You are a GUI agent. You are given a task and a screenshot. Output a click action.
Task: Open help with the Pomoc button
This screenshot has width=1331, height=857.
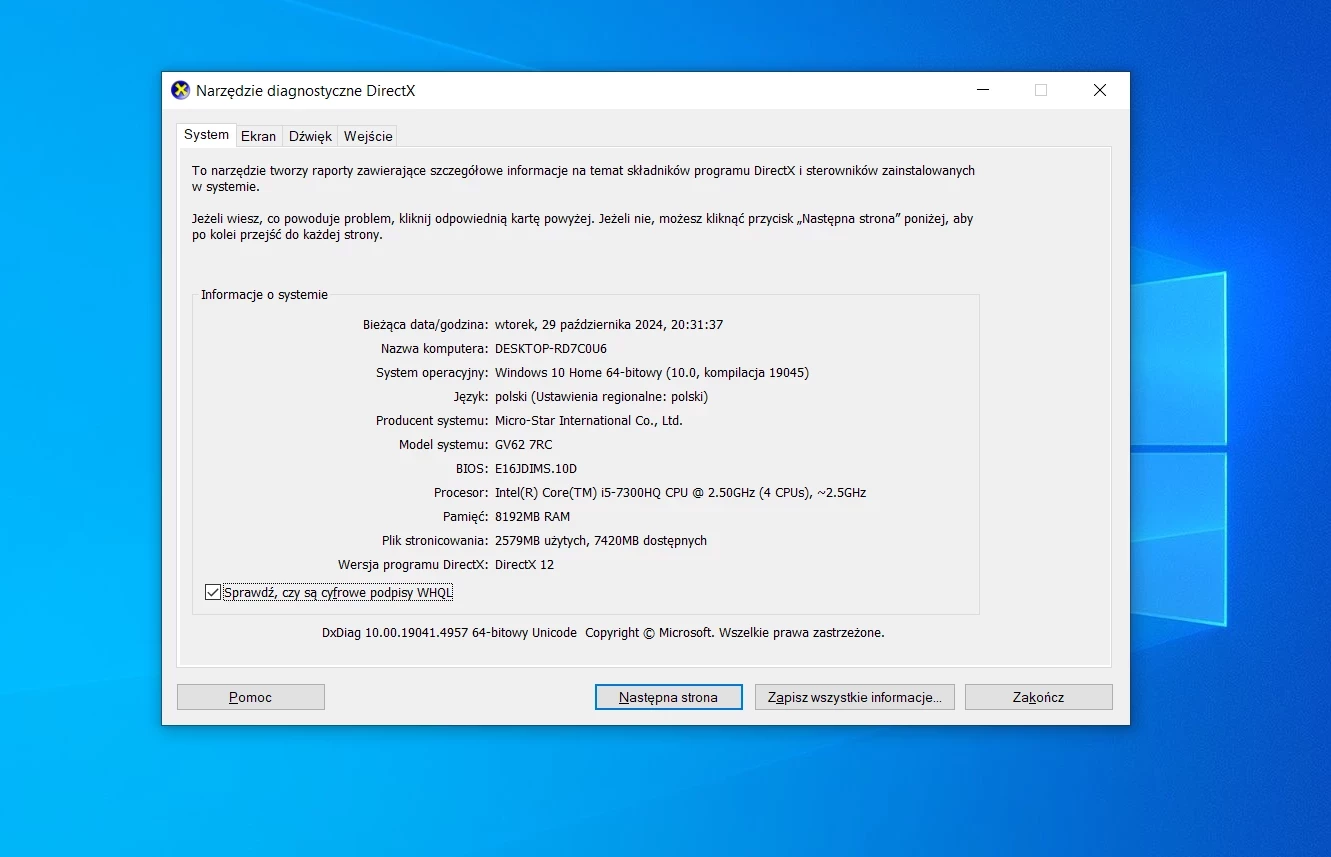pyautogui.click(x=251, y=697)
